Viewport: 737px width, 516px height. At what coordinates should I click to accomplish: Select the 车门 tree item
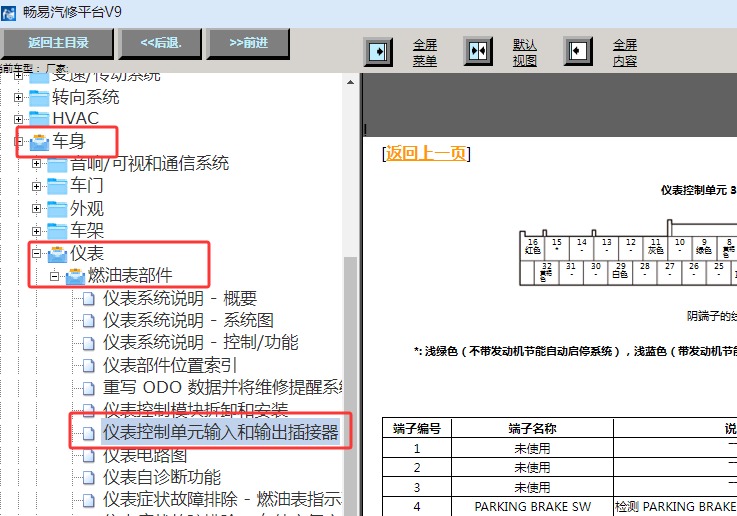[x=86, y=186]
